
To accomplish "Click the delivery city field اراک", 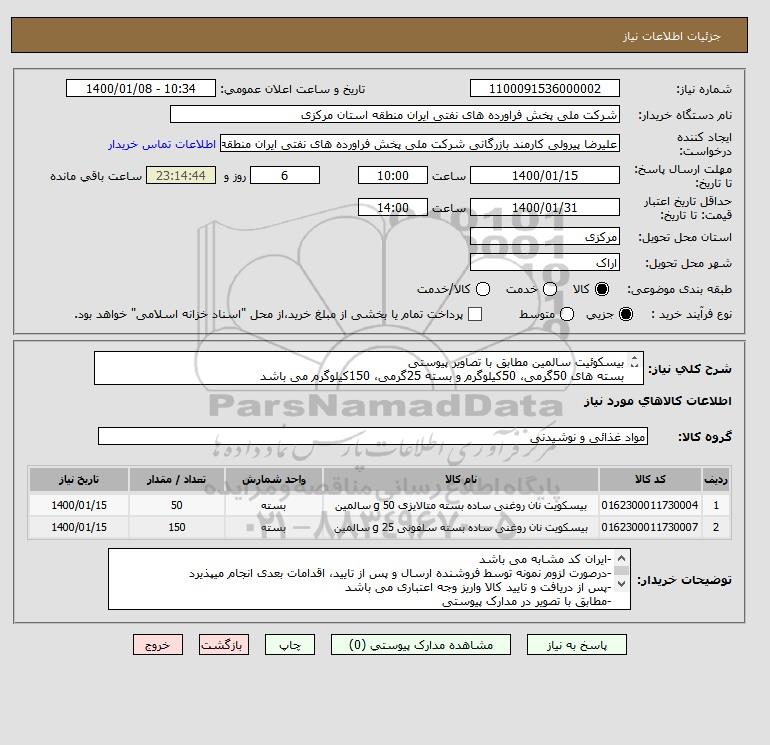I will point(545,263).
